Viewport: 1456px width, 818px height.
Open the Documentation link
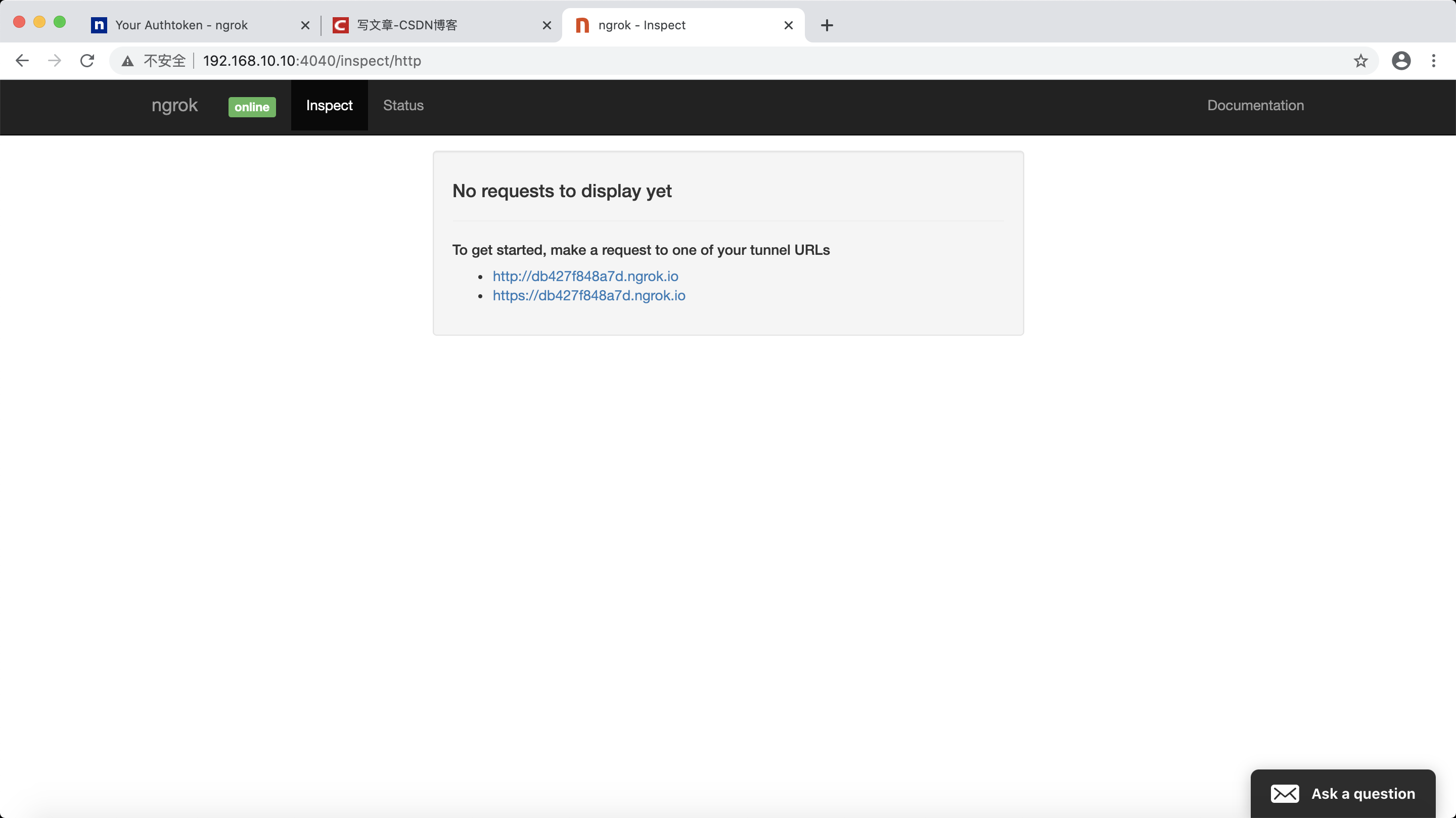pyautogui.click(x=1255, y=105)
